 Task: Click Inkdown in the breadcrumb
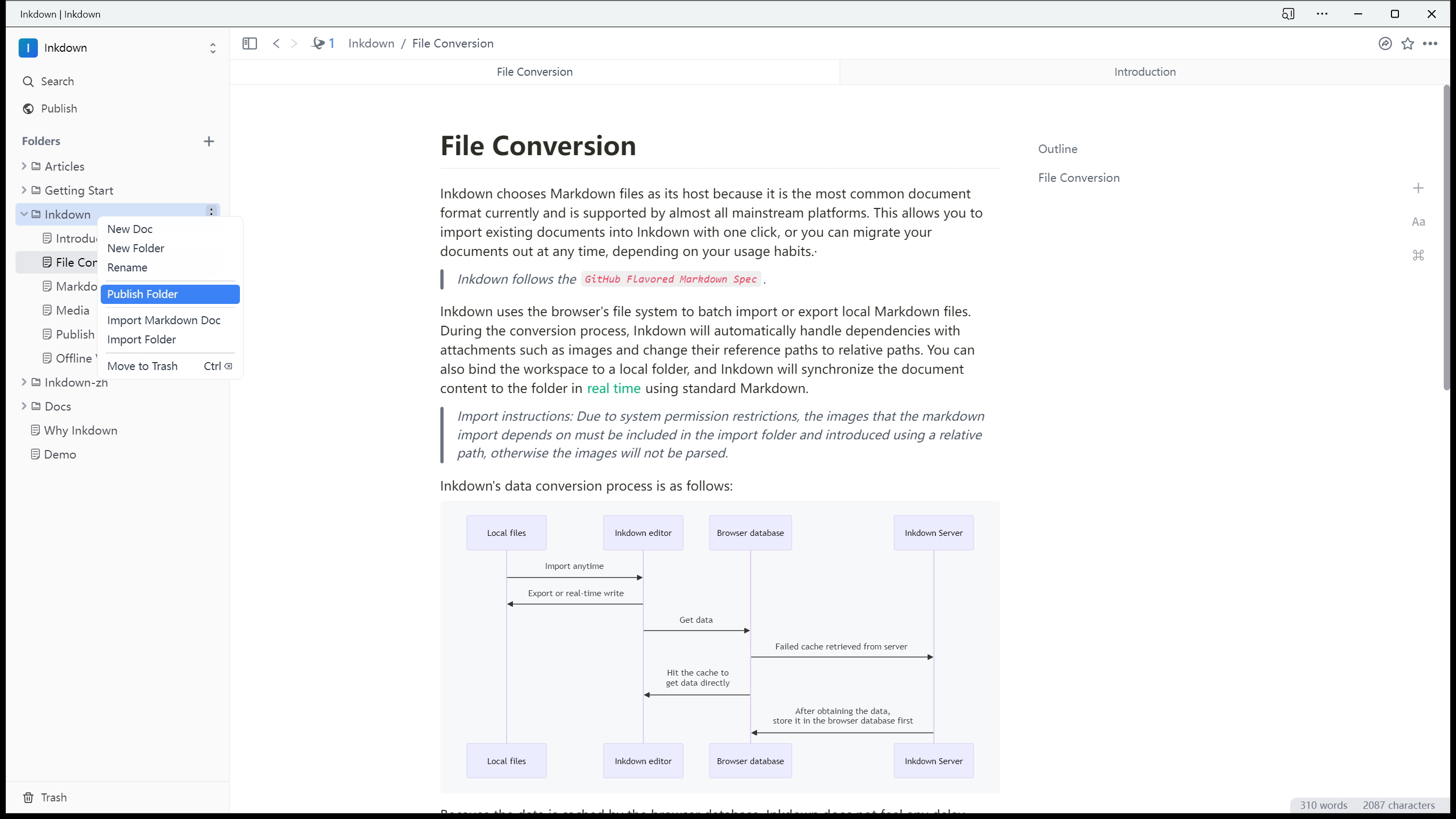[x=372, y=44]
